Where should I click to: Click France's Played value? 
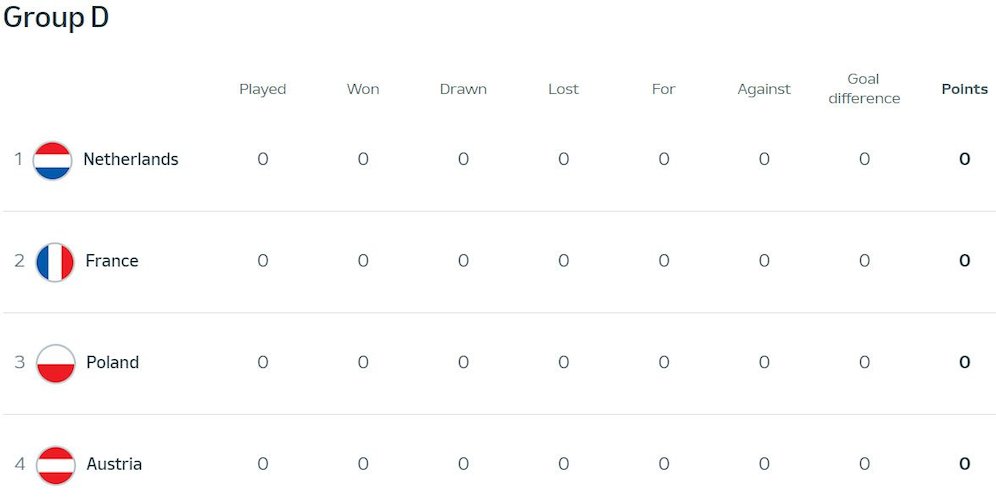click(x=263, y=261)
